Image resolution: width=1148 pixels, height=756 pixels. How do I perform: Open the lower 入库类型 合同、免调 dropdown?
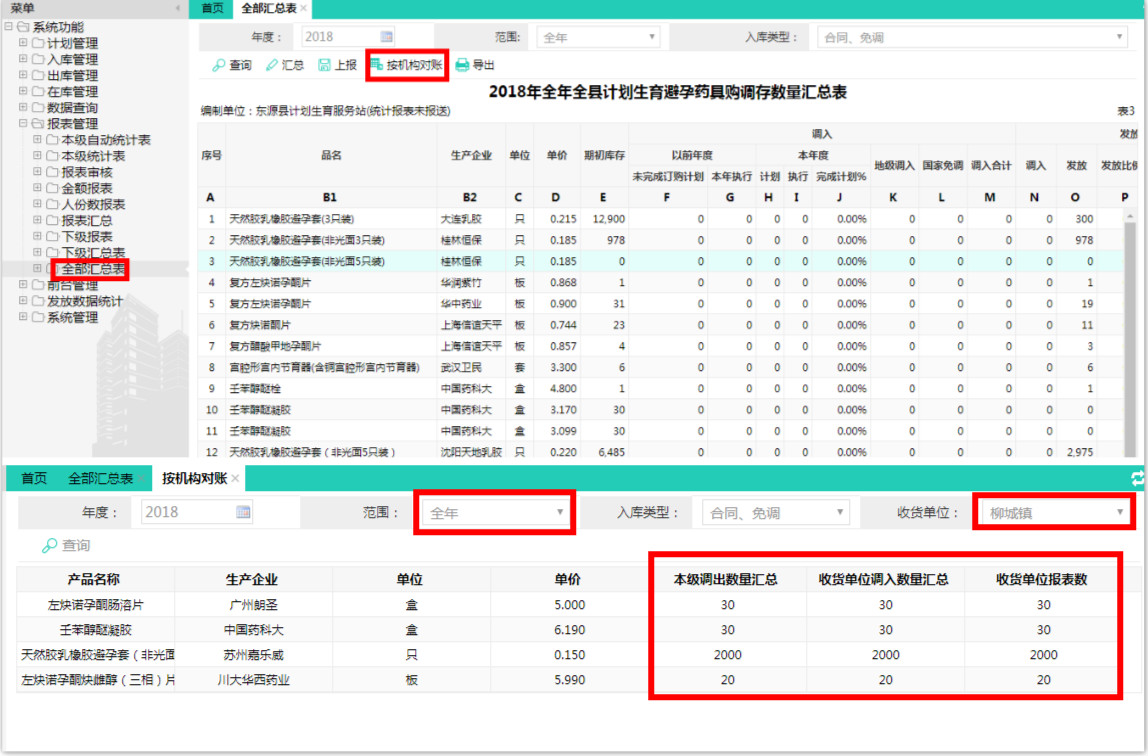coord(775,512)
